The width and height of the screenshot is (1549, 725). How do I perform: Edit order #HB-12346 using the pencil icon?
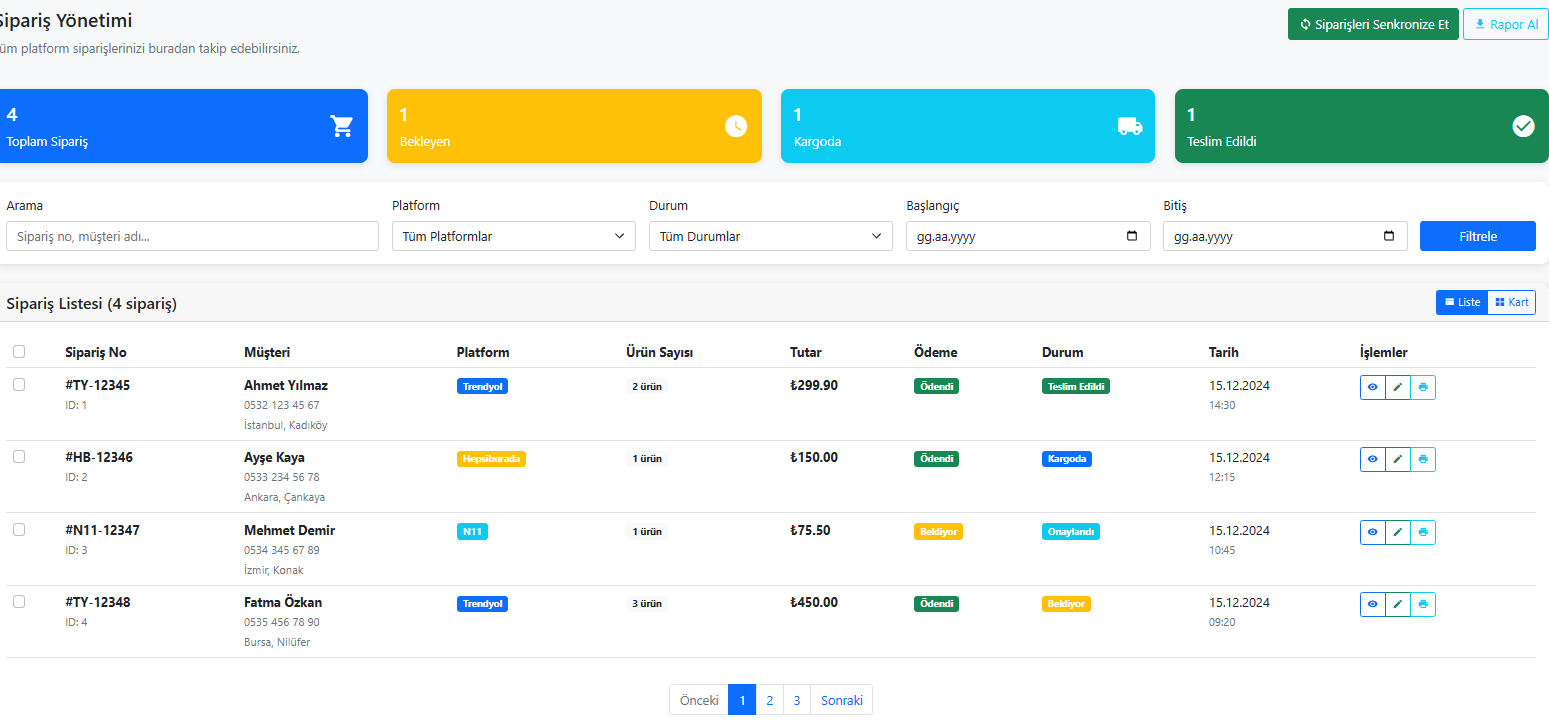click(x=1398, y=459)
